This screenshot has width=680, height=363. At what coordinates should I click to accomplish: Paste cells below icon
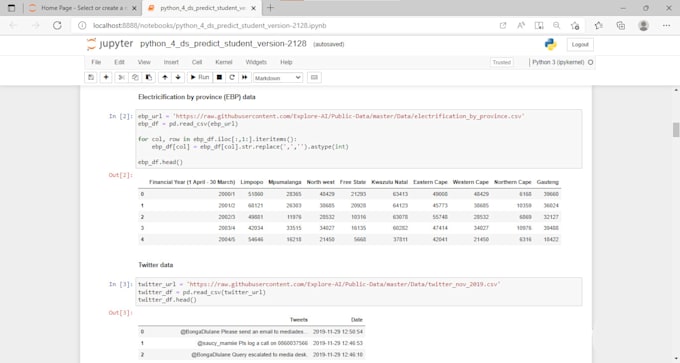coord(148,77)
